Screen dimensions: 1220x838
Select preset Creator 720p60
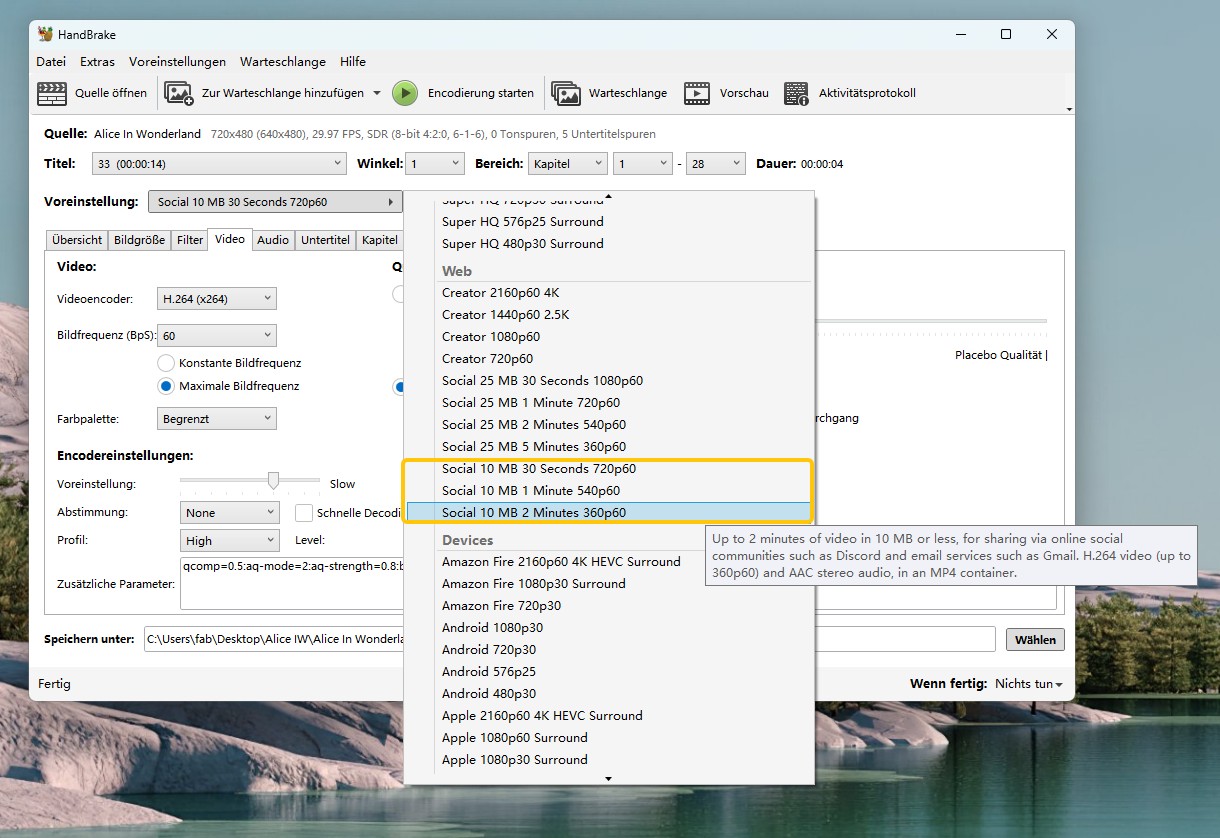click(488, 359)
